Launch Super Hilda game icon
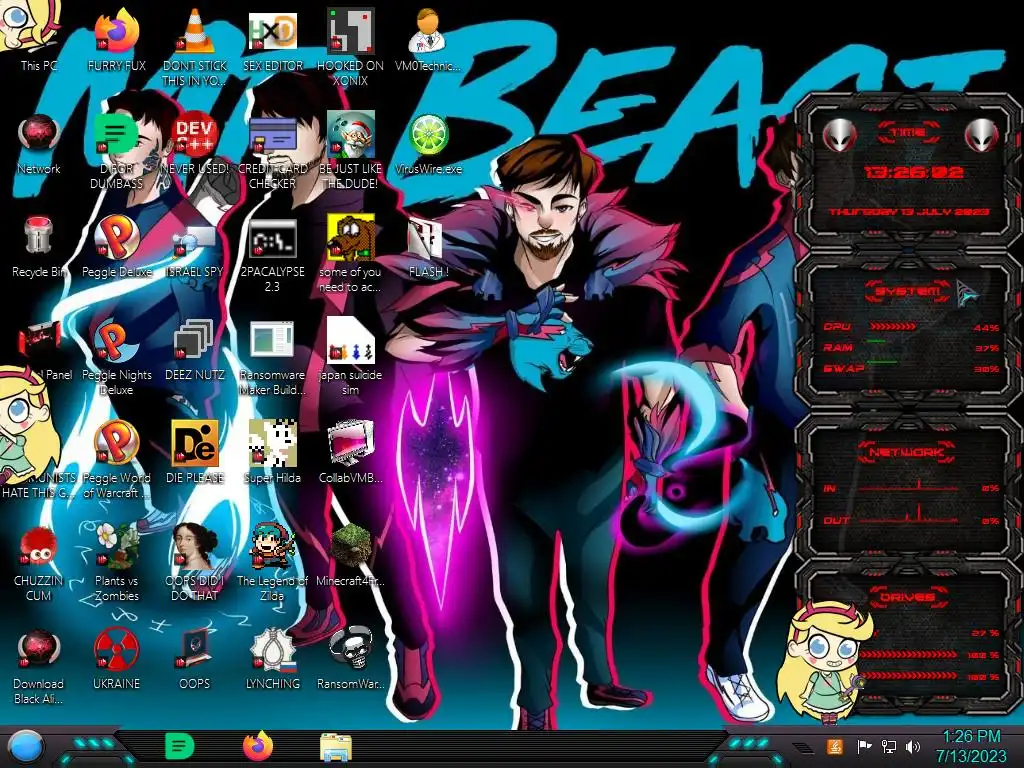This screenshot has width=1024, height=768. [x=273, y=453]
